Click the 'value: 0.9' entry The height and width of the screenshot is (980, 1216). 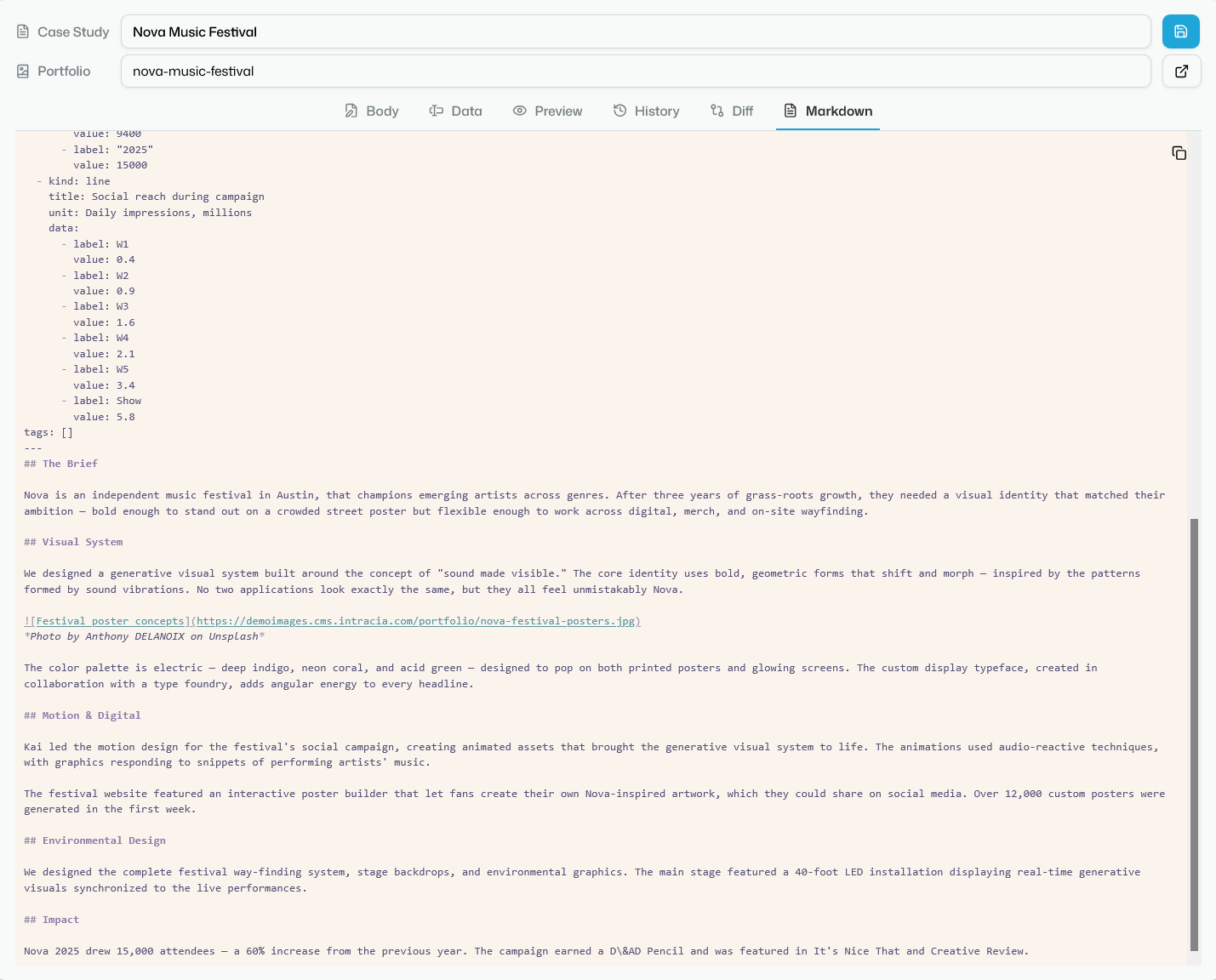click(104, 291)
